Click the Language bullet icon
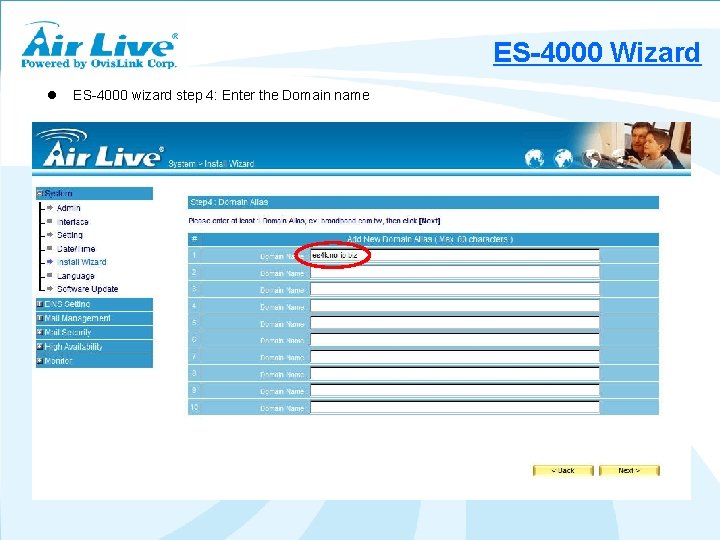The width and height of the screenshot is (720, 540). tap(50, 275)
